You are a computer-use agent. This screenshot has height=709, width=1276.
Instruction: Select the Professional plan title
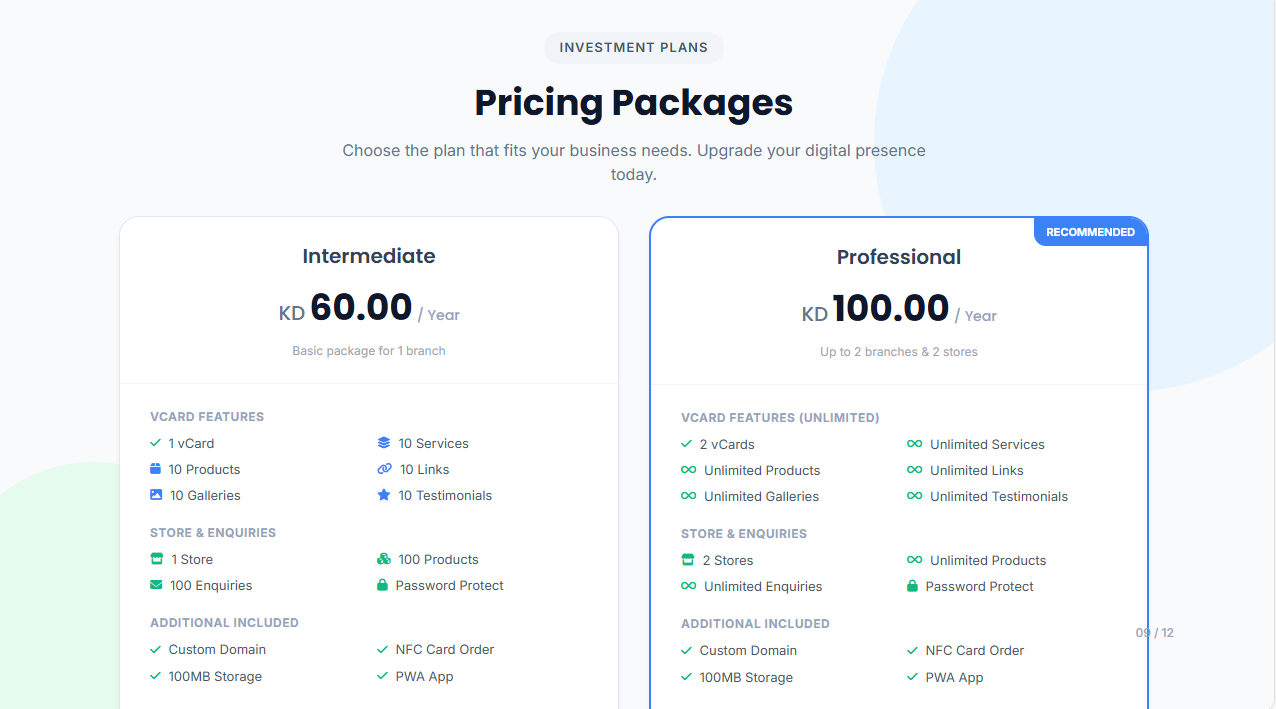pos(899,257)
